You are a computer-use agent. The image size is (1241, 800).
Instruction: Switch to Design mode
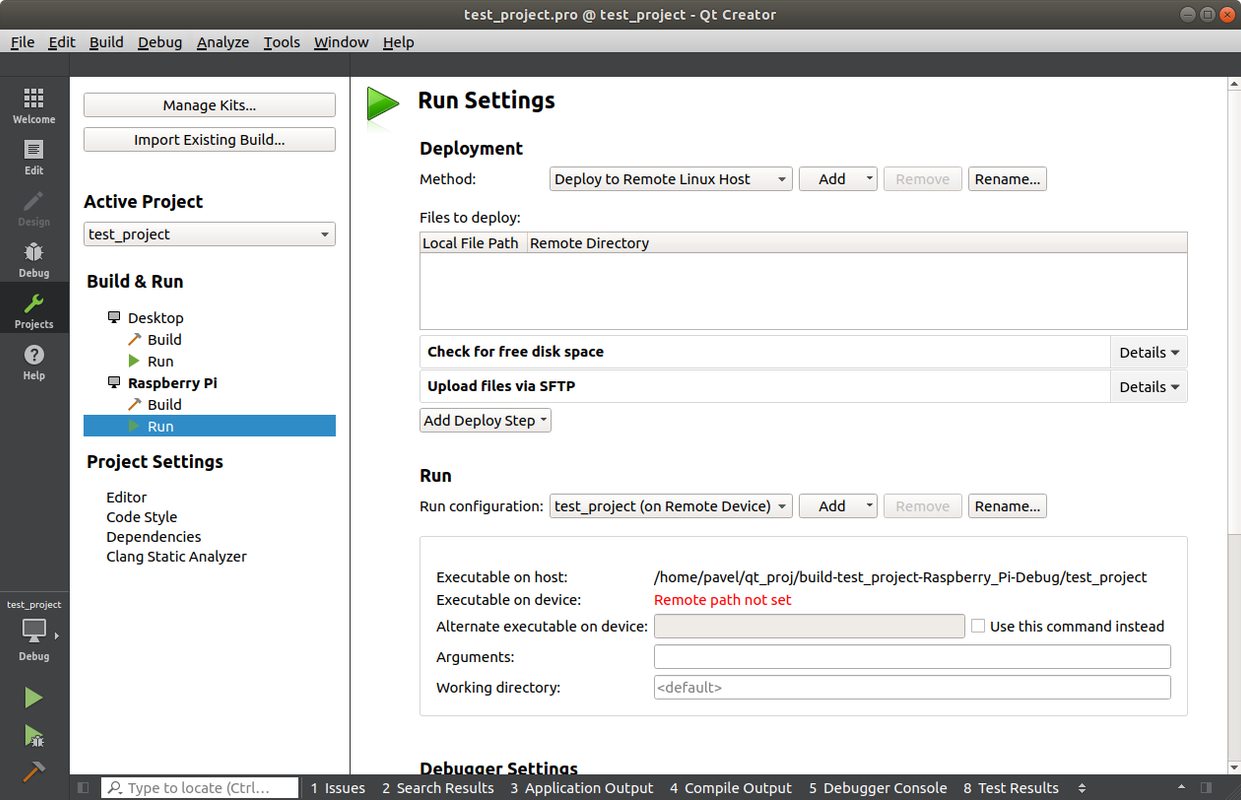pos(34,208)
